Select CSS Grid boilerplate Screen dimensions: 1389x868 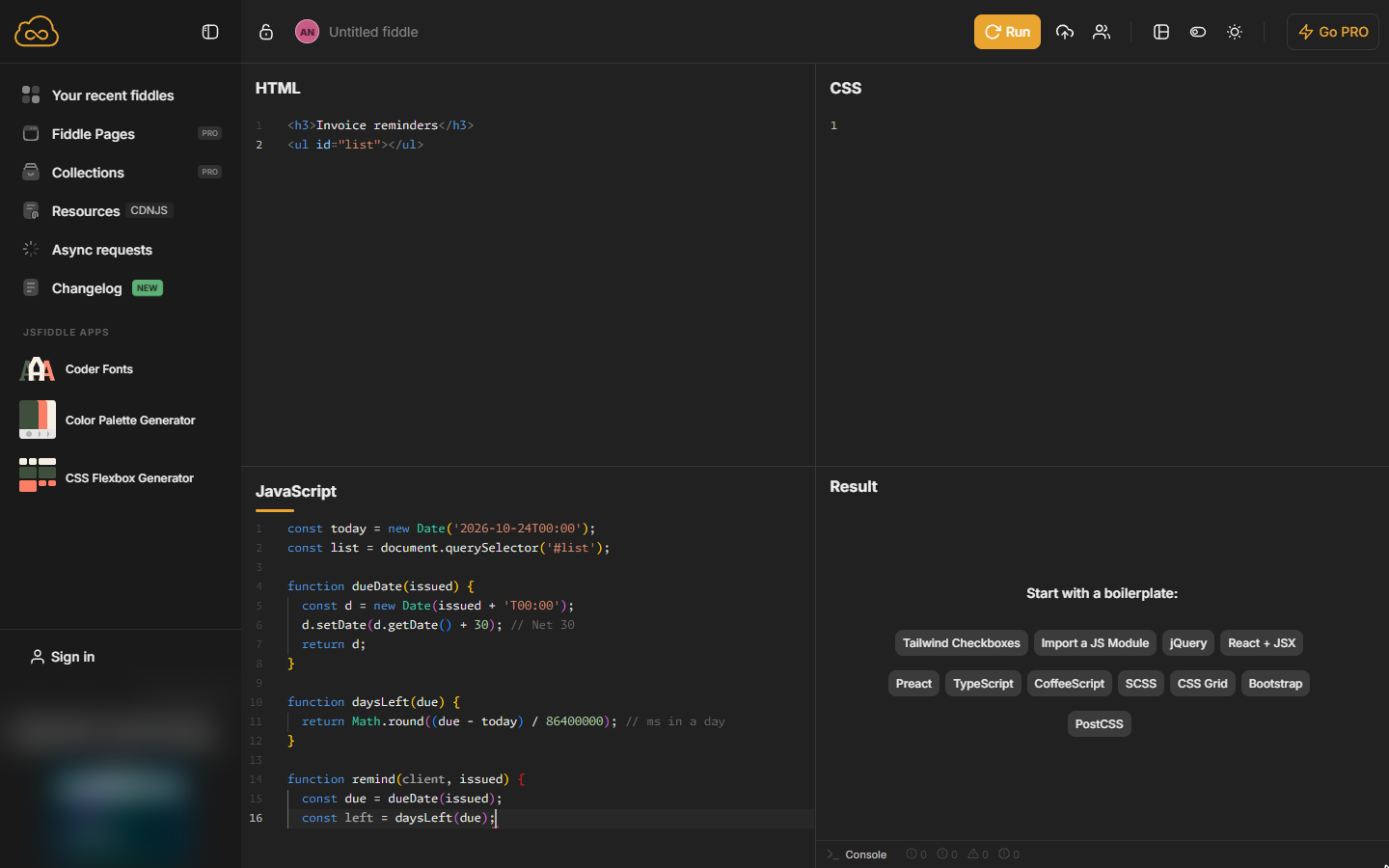click(1202, 684)
